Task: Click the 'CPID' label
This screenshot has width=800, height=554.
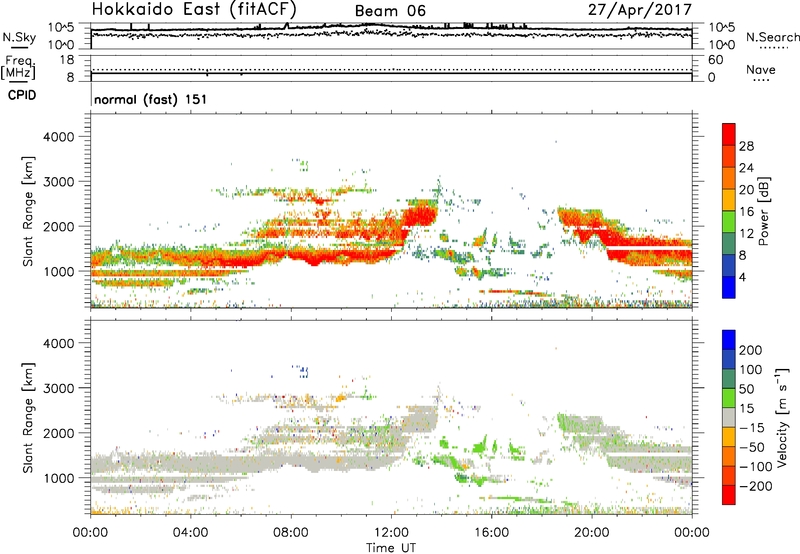Action: [22, 95]
